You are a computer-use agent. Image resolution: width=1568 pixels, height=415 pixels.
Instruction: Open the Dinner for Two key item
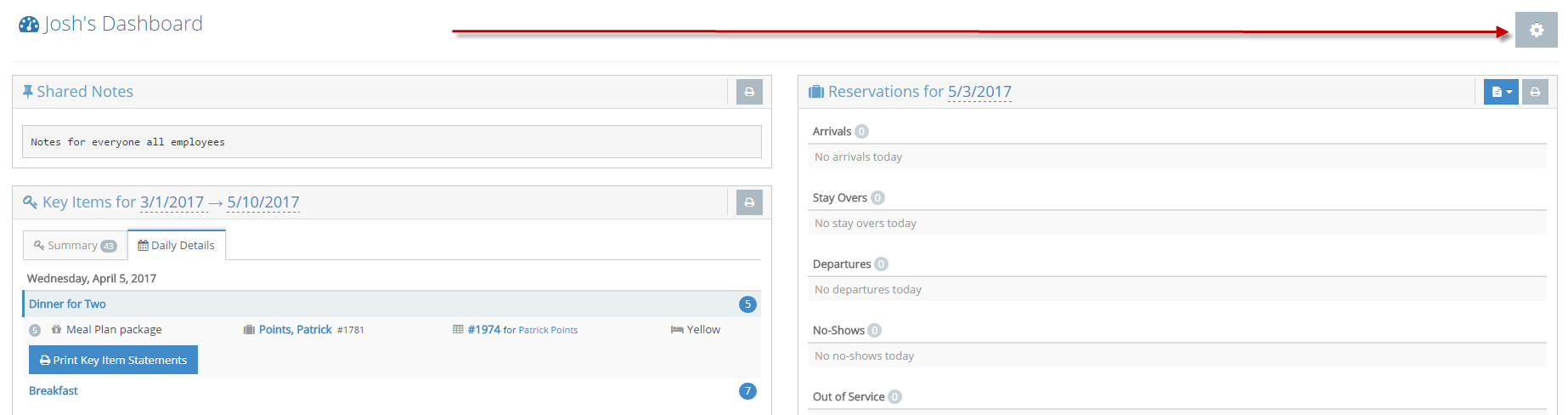tap(67, 304)
